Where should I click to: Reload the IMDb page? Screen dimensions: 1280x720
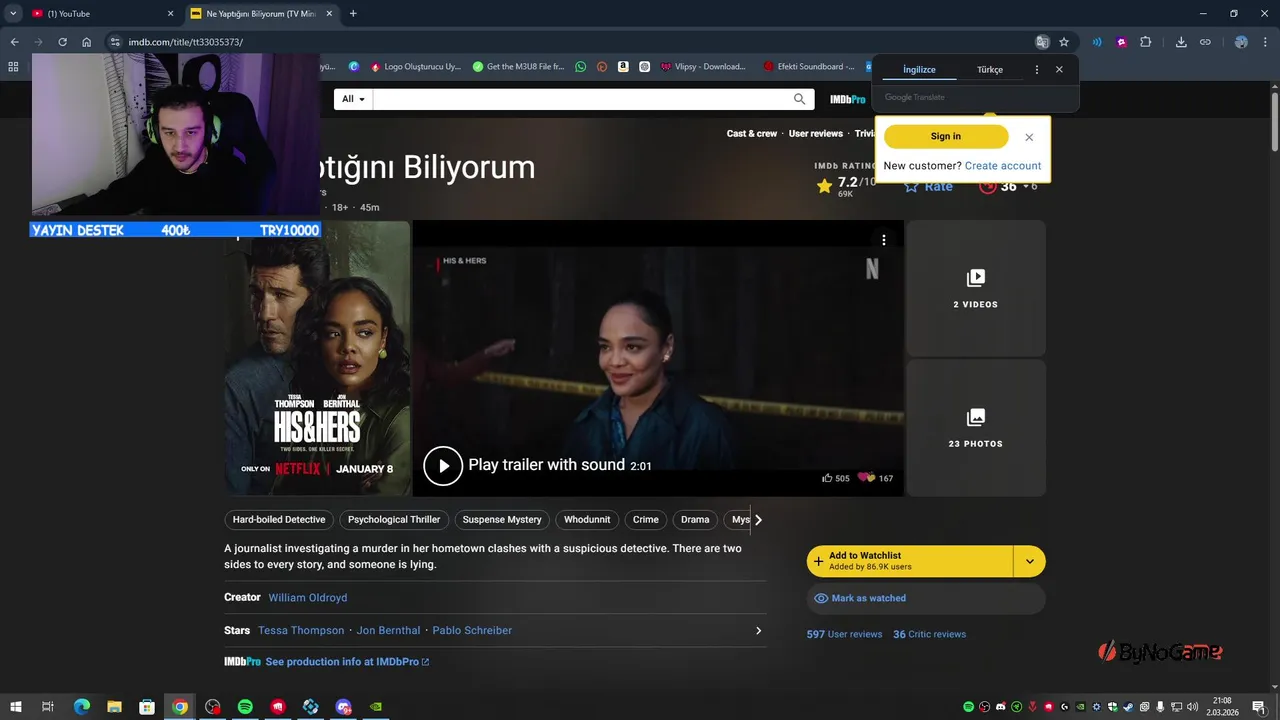pyautogui.click(x=62, y=42)
